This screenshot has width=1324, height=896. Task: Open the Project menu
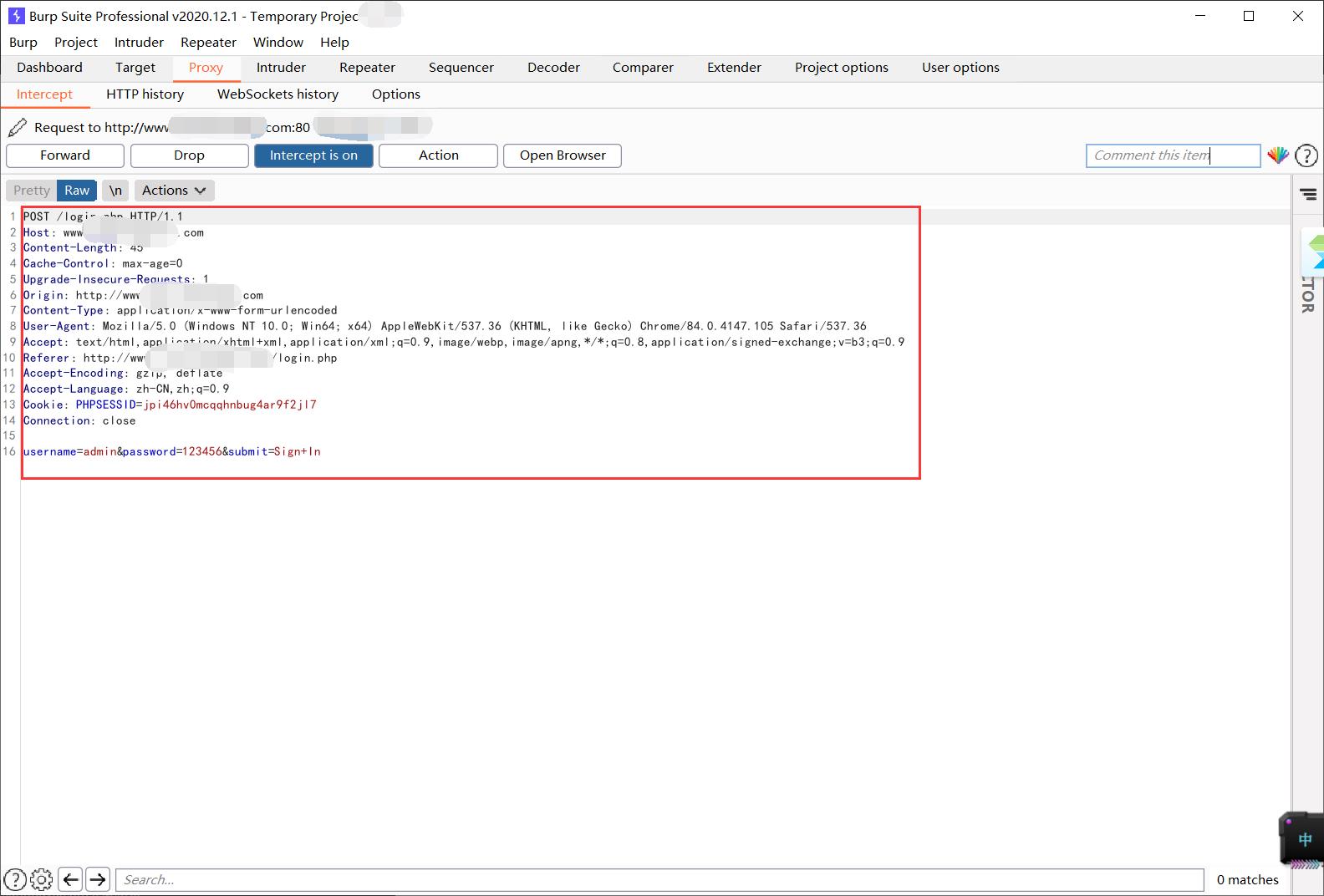point(76,42)
